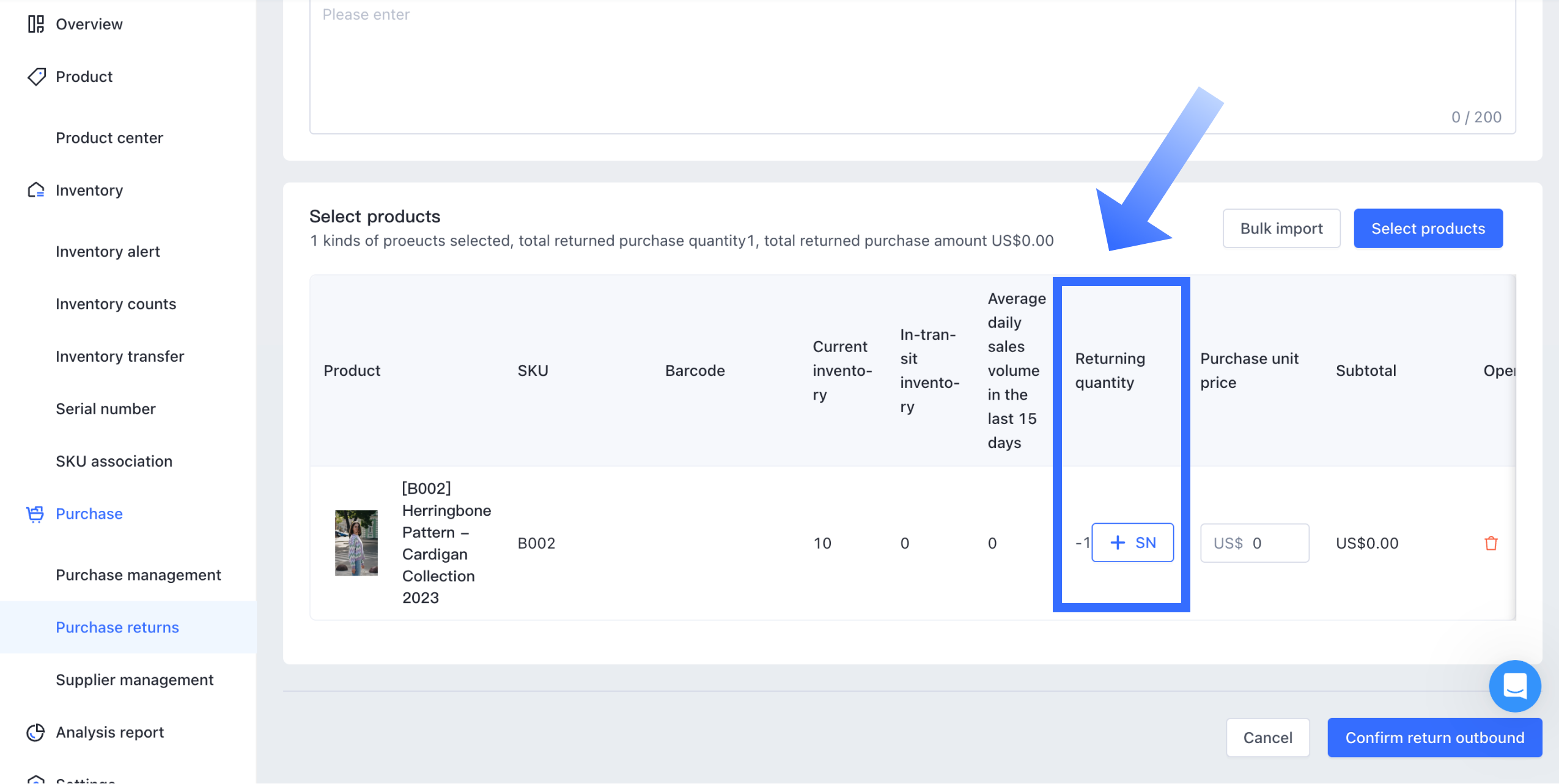Click the Herringbone Cardigan product thumbnail
1559x784 pixels.
[356, 543]
